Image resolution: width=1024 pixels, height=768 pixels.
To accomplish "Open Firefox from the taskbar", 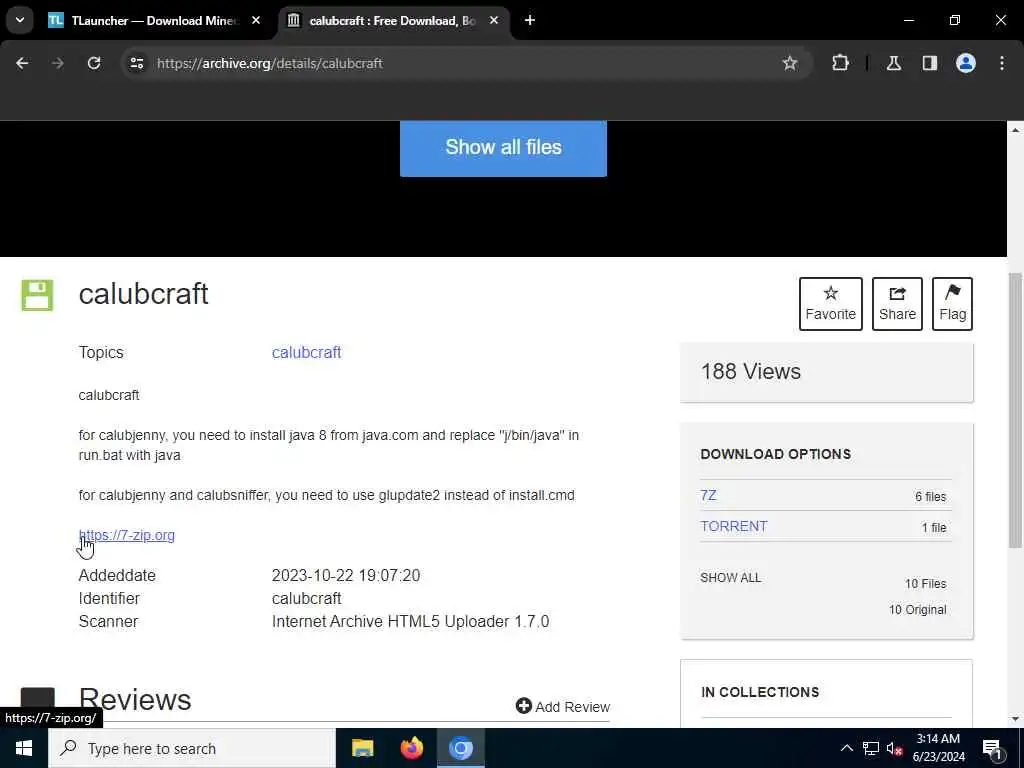I will point(411,748).
